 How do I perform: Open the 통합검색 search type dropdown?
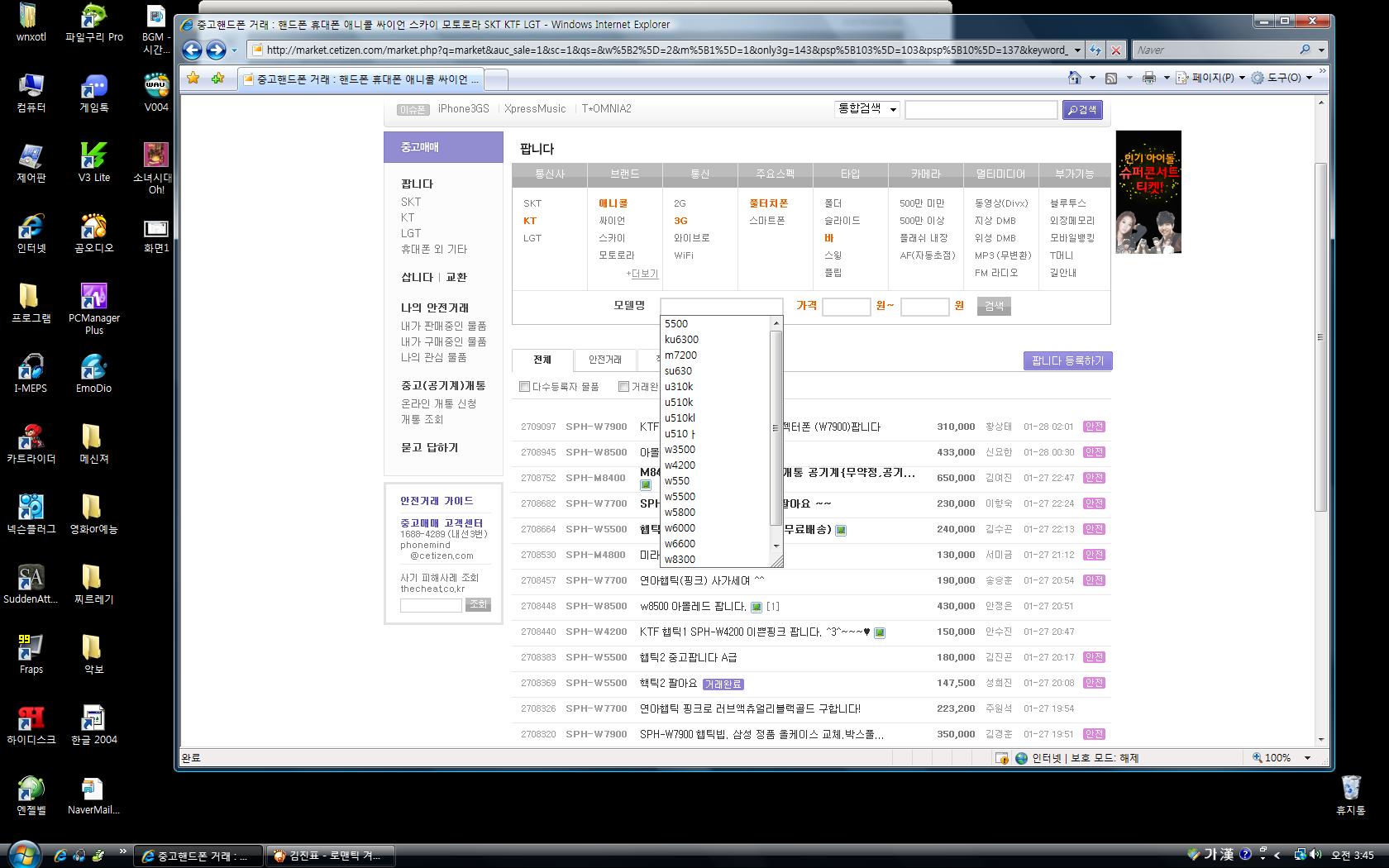[x=866, y=109]
